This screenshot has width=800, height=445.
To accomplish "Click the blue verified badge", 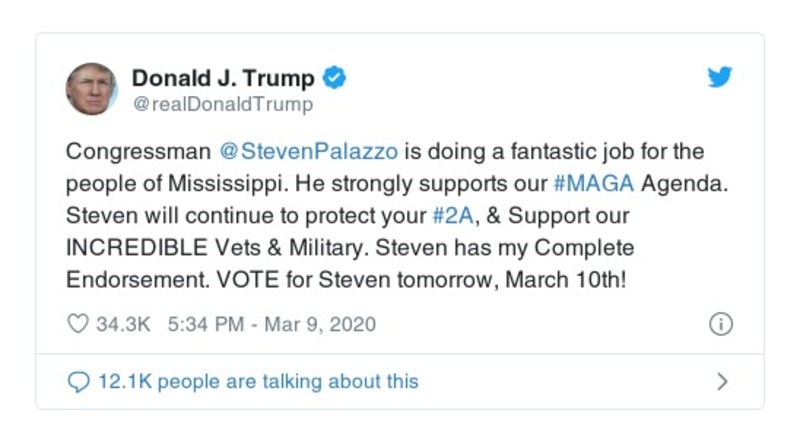I will [x=337, y=78].
